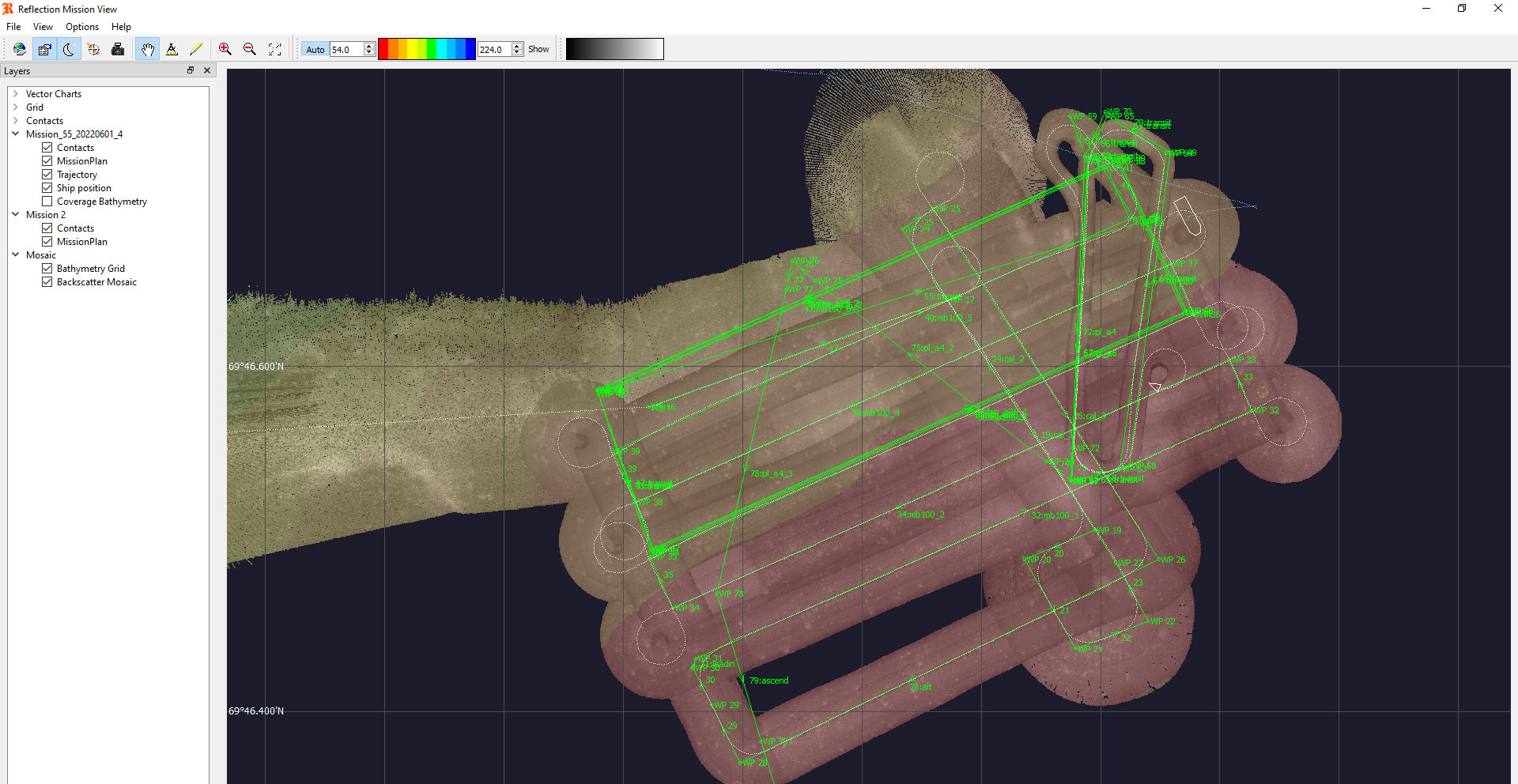Toggle MissionPlan checkbox under Mission 2
Viewport: 1518px width, 784px height.
(x=47, y=242)
